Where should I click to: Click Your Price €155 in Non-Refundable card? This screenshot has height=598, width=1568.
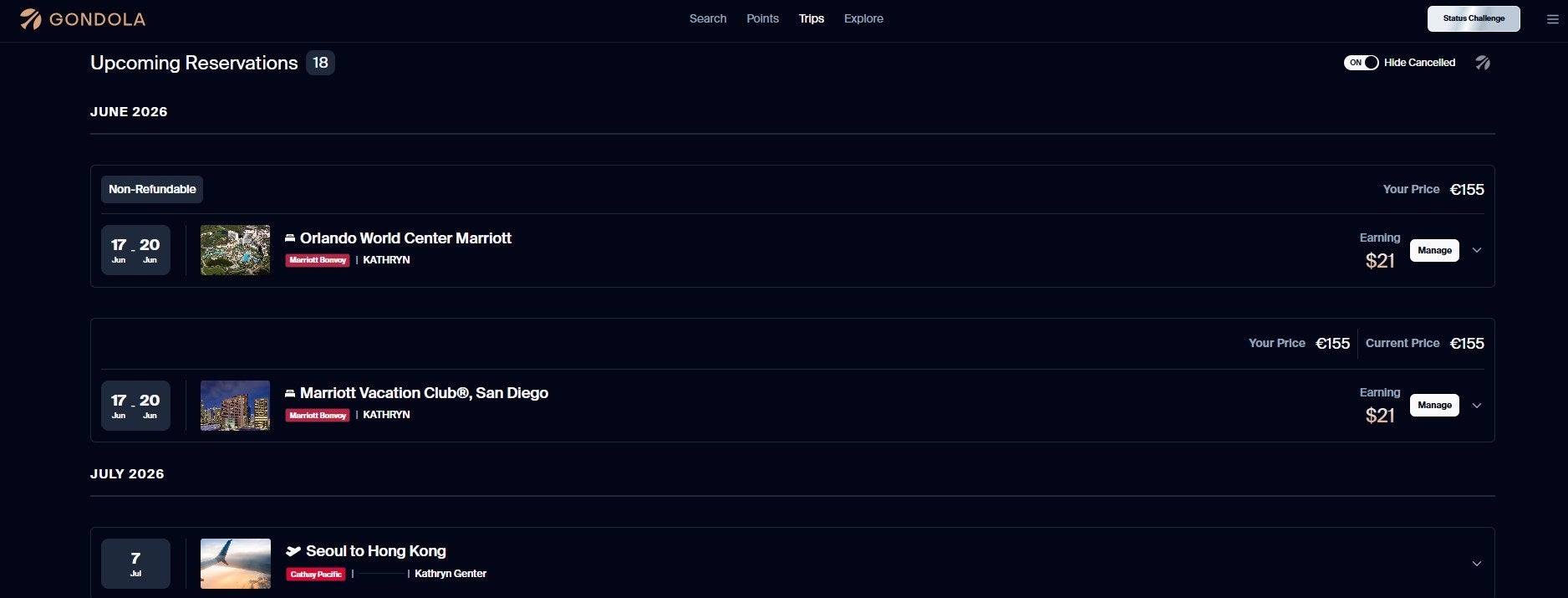1433,190
